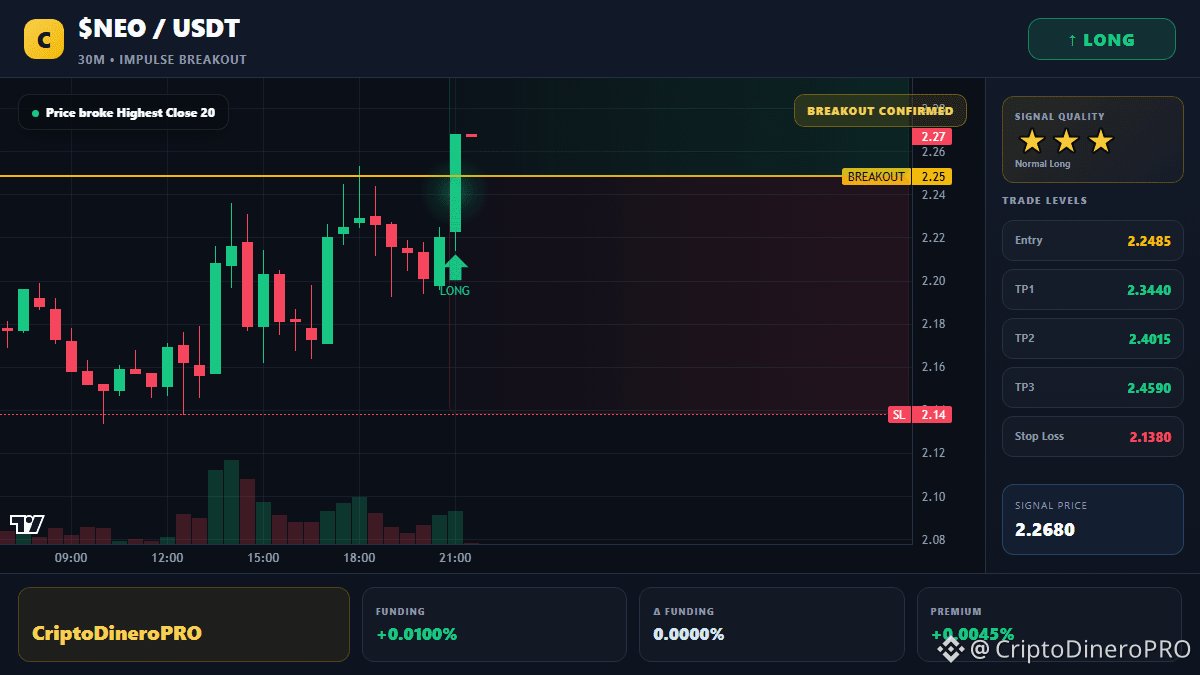Click the red 2.27 current price tag
The height and width of the screenshot is (675, 1200).
933,137
